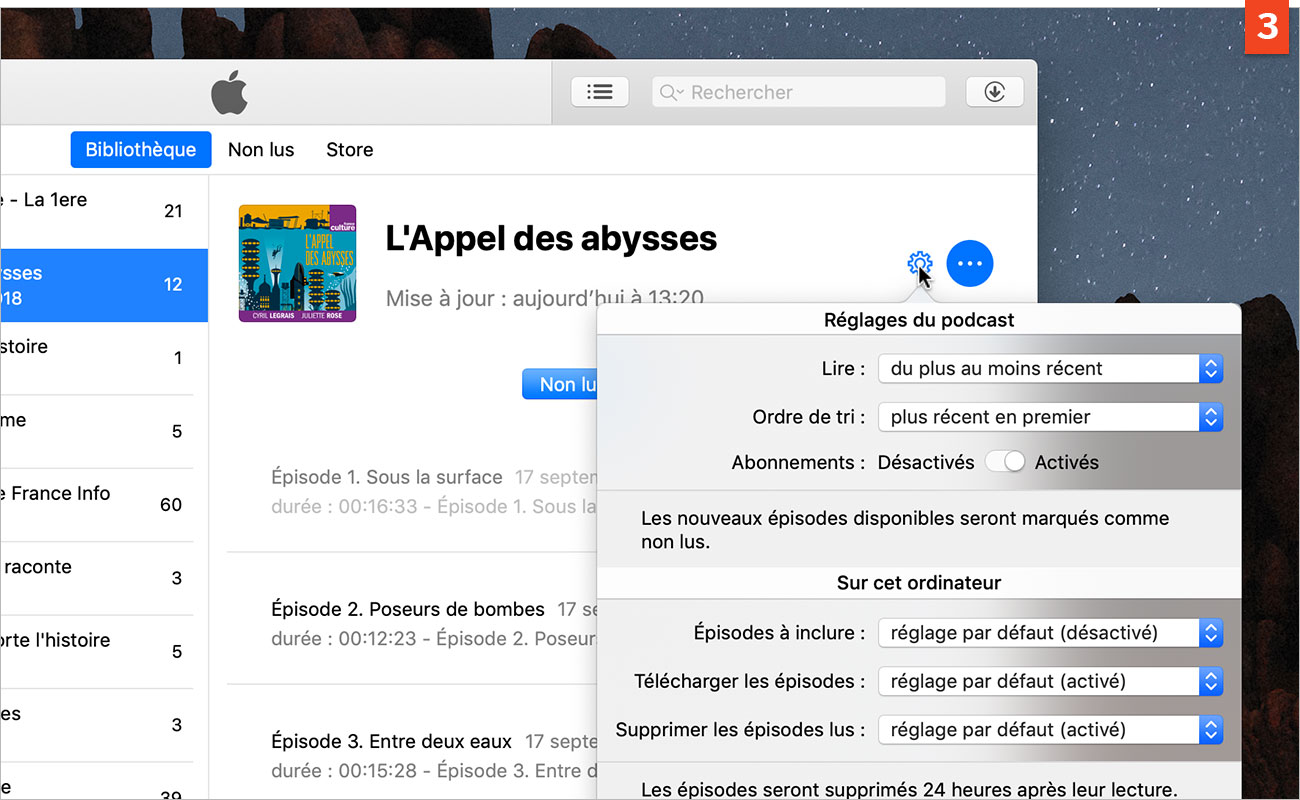
Task: Open the Store tab
Action: point(349,150)
